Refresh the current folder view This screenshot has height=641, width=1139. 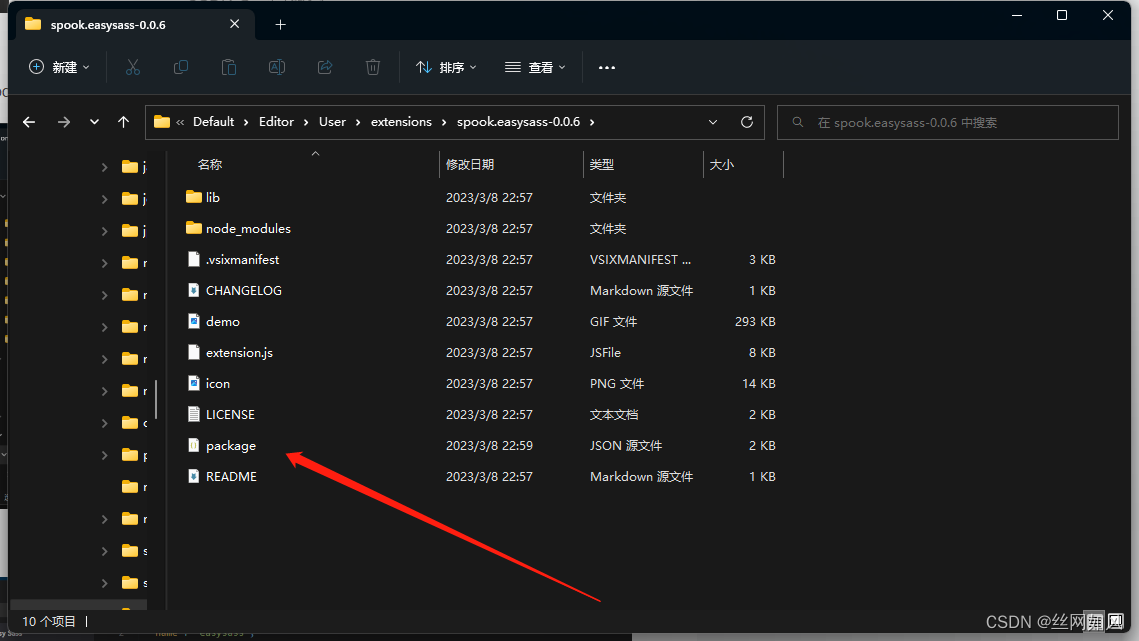(x=746, y=121)
